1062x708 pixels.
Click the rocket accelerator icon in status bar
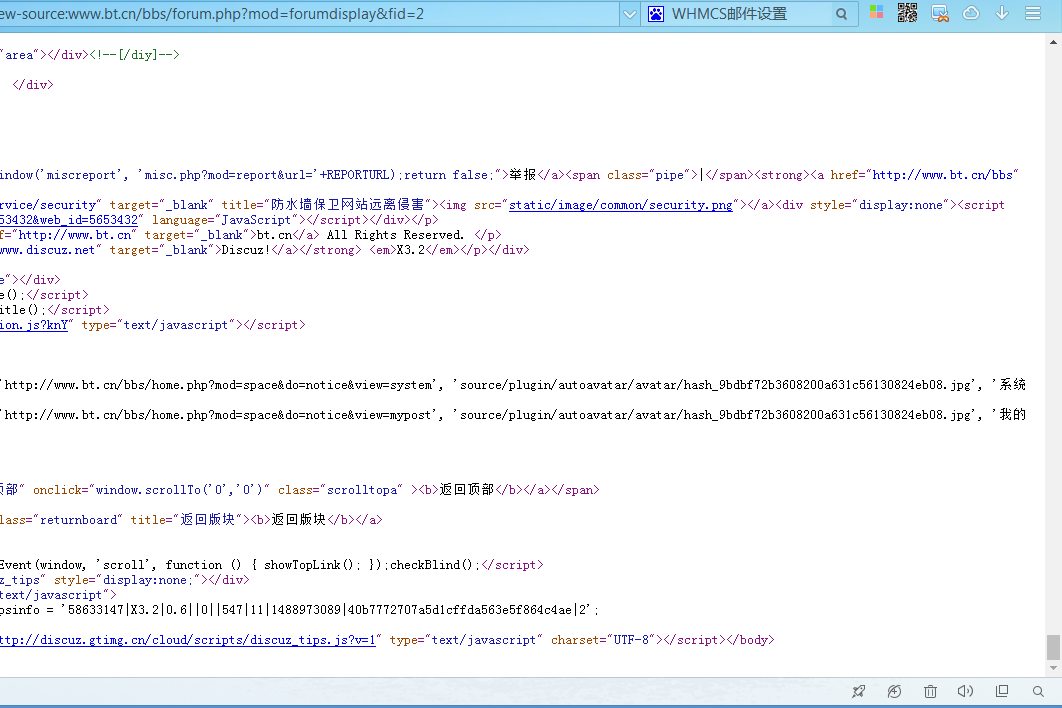pyautogui.click(x=859, y=691)
